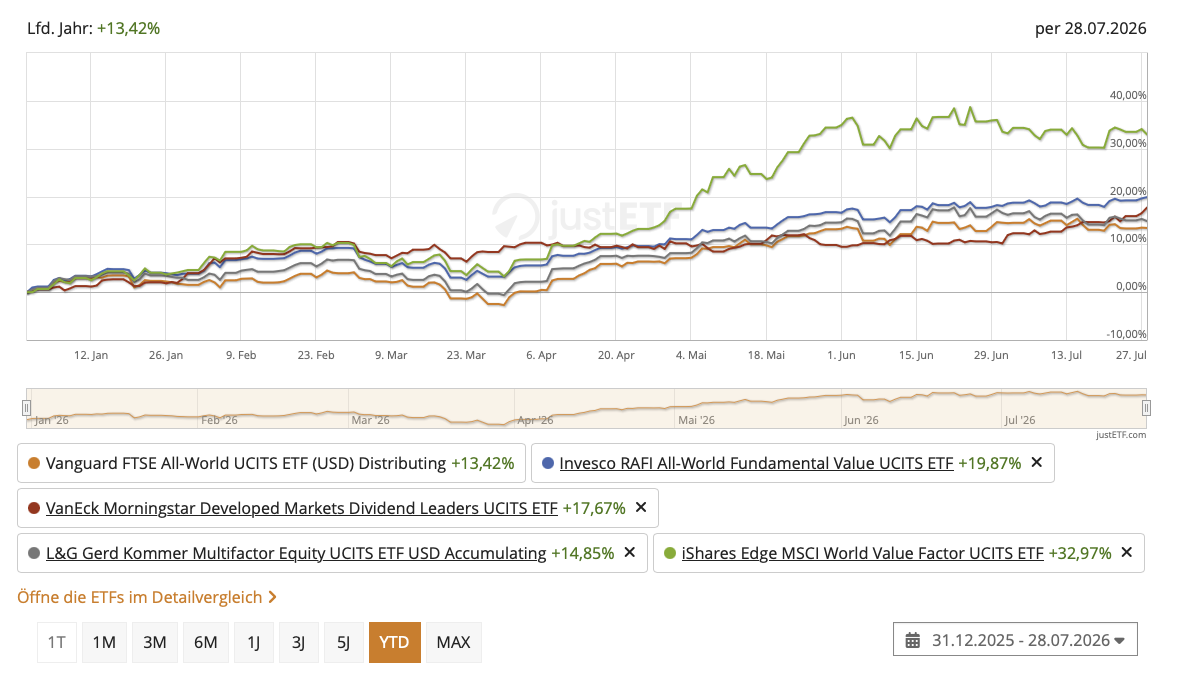Click the green iShares Edge legend dot
1190x696 pixels.
click(669, 553)
